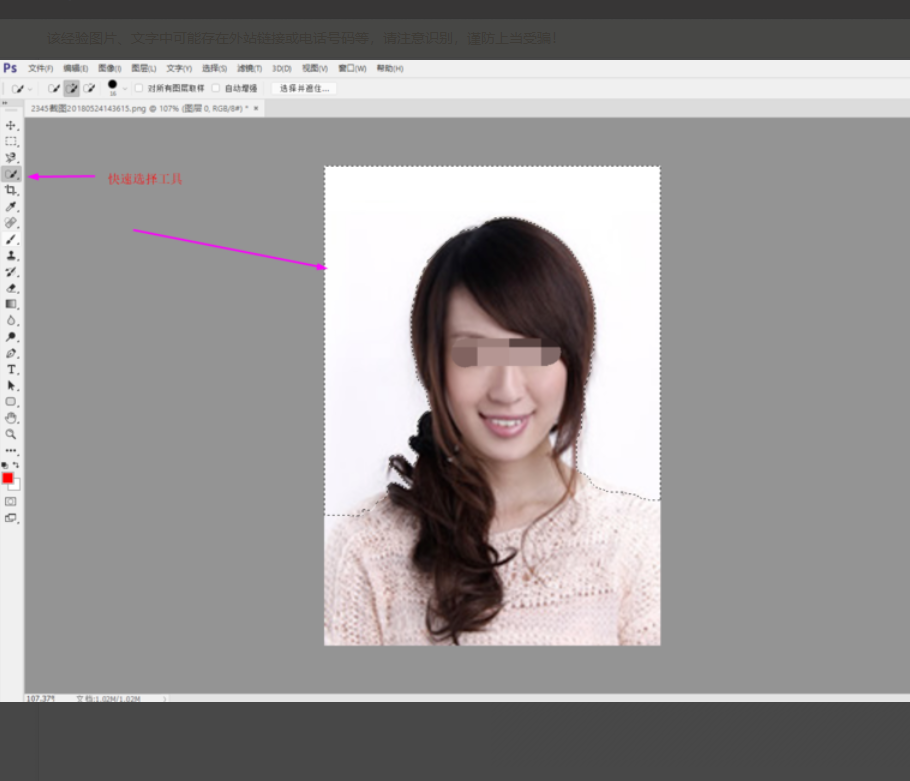
Task: Open the 图像 menu
Action: pyautogui.click(x=109, y=69)
